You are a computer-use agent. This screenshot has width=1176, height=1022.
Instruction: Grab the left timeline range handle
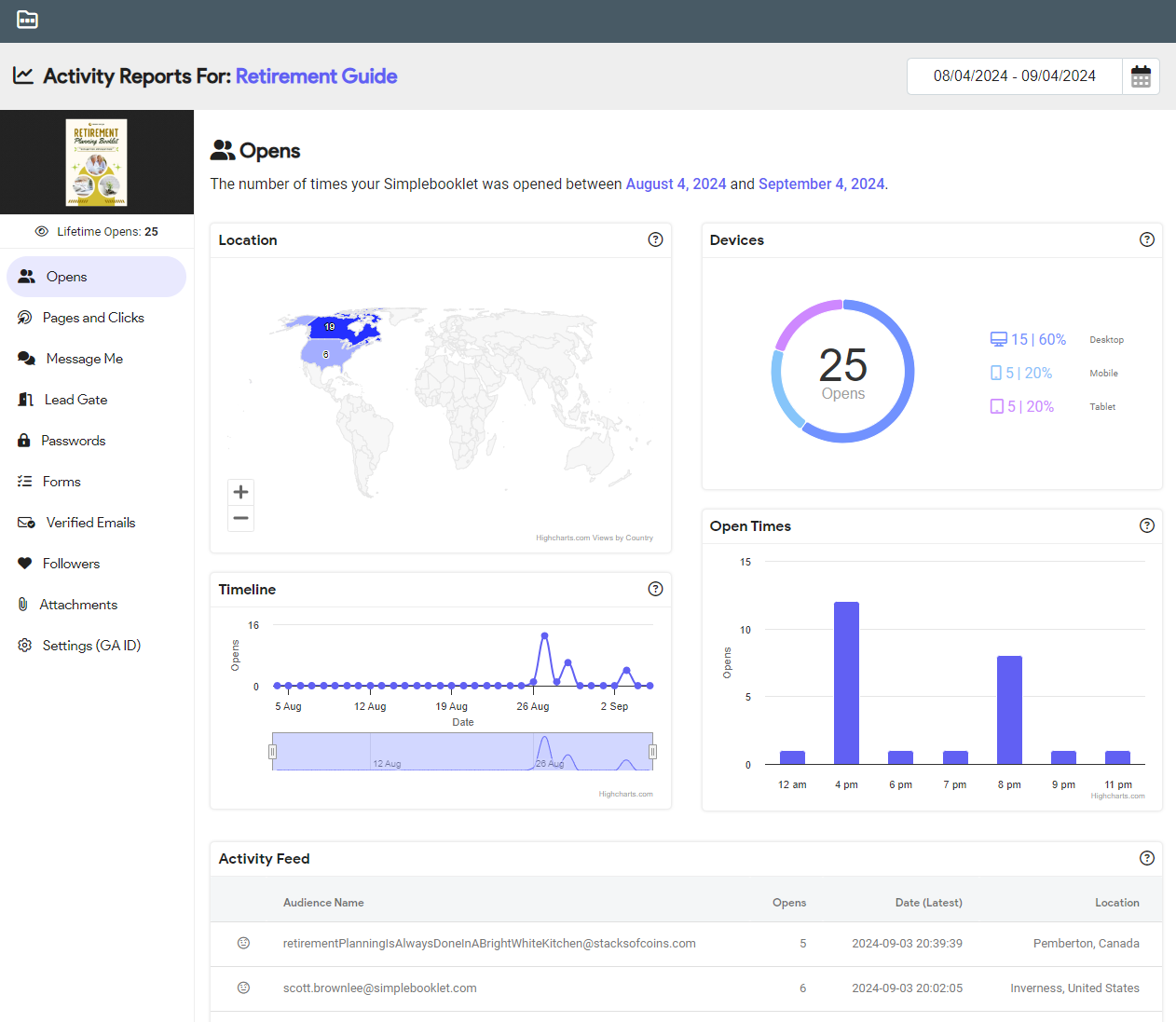pos(272,752)
